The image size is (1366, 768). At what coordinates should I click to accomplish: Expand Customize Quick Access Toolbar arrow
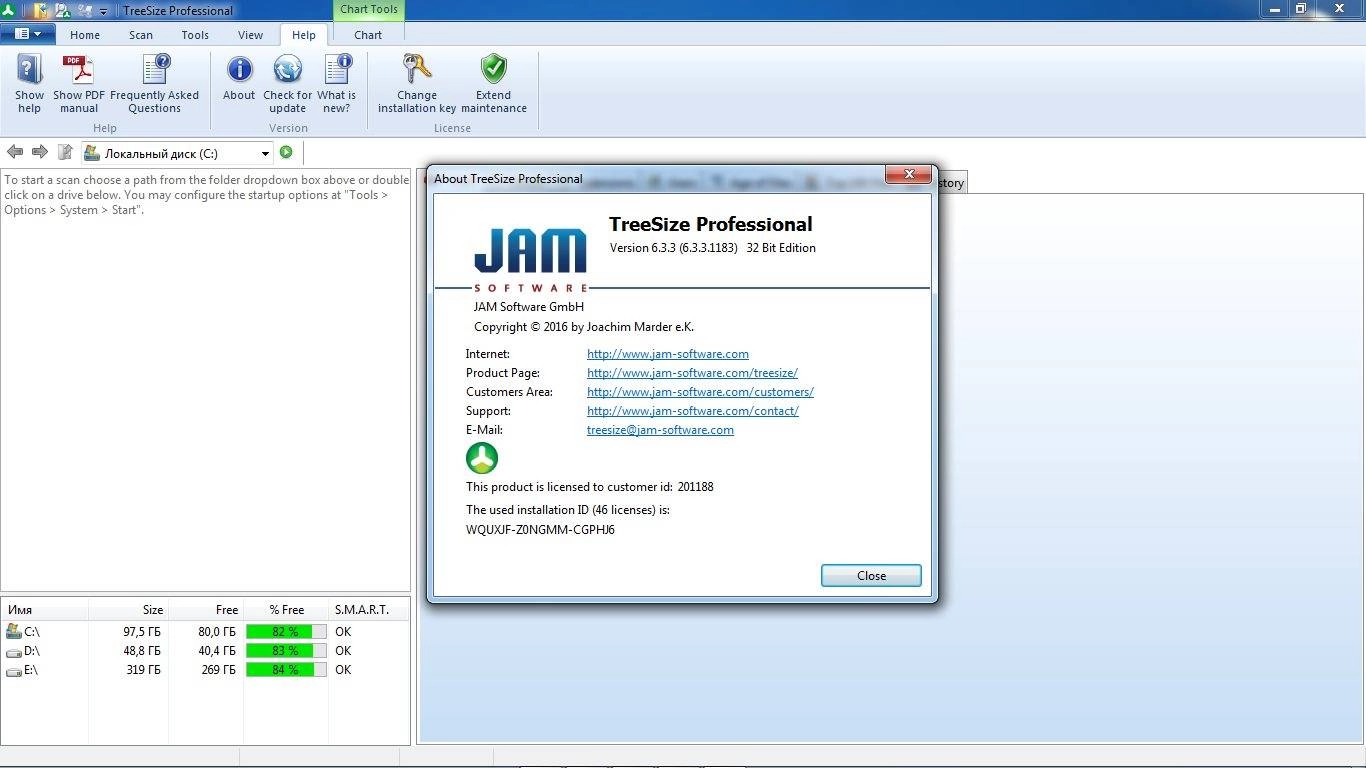pyautogui.click(x=103, y=11)
